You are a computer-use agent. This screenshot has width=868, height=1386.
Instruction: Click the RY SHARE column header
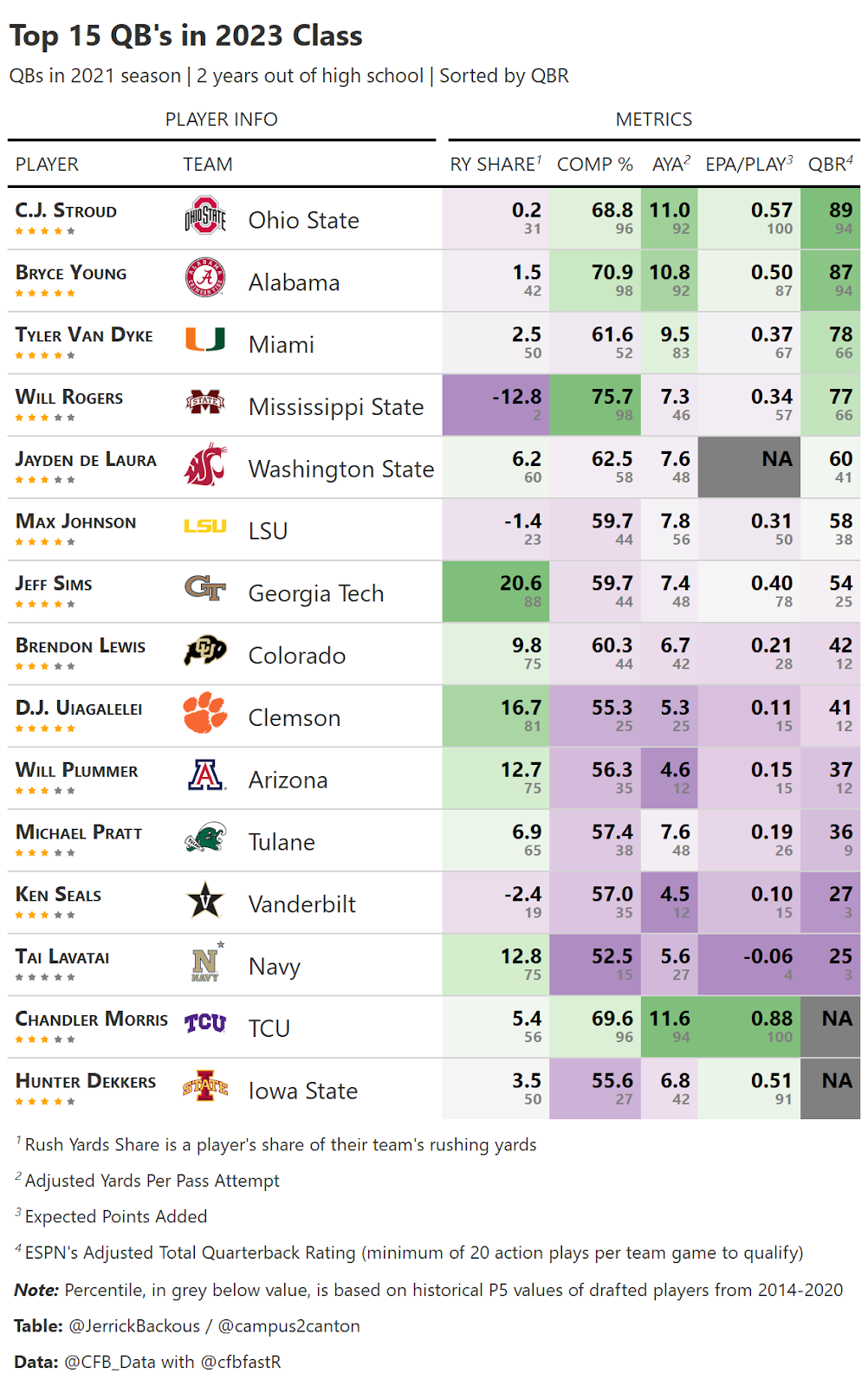tap(495, 165)
